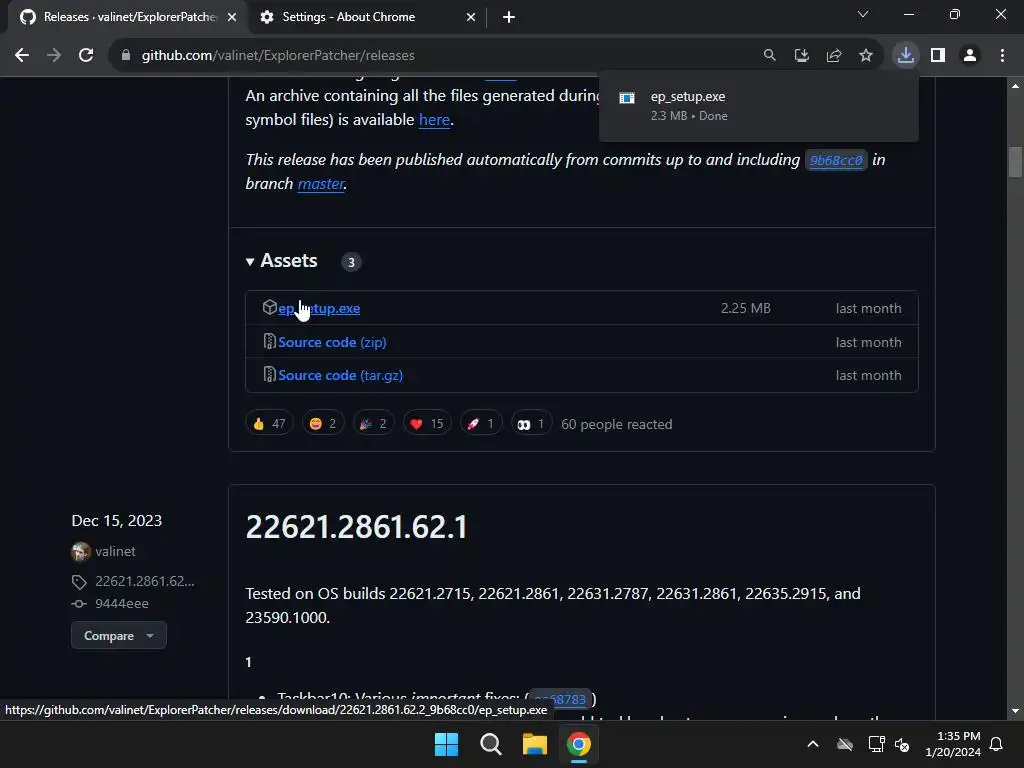This screenshot has width=1024, height=768.
Task: Open the network display tray icon
Action: click(876, 744)
